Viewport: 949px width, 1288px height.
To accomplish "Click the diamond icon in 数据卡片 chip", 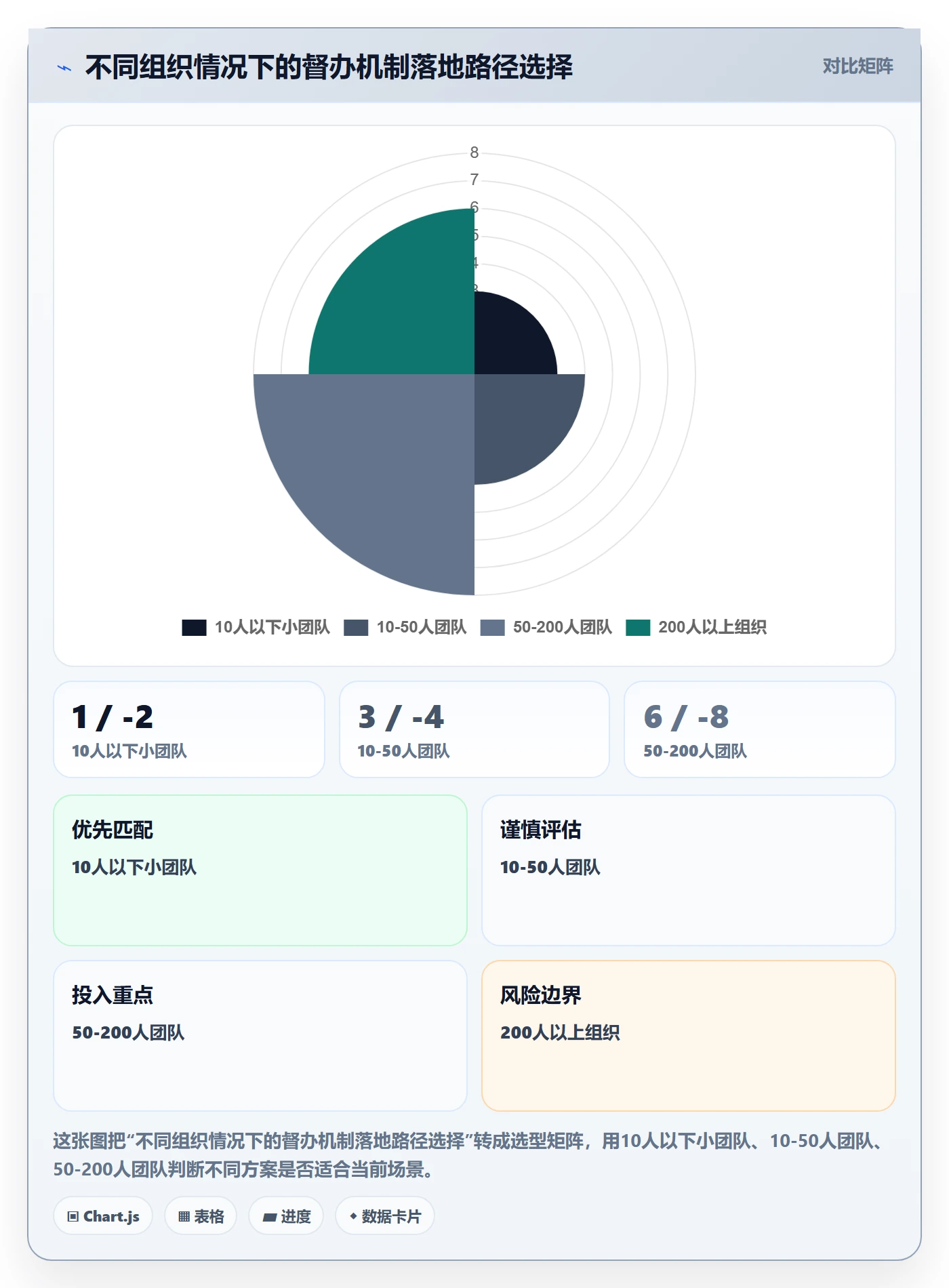I will (353, 1217).
